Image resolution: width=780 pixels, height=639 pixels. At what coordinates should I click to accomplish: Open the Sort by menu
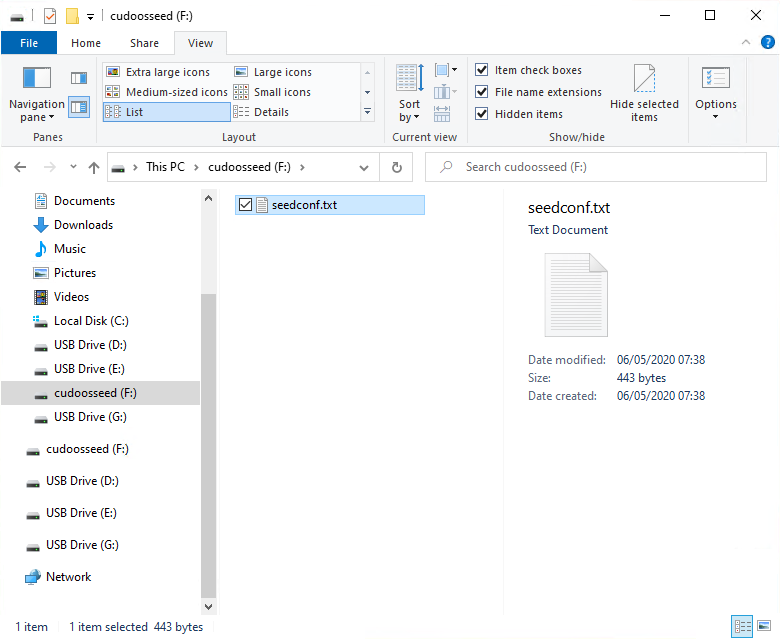[409, 93]
